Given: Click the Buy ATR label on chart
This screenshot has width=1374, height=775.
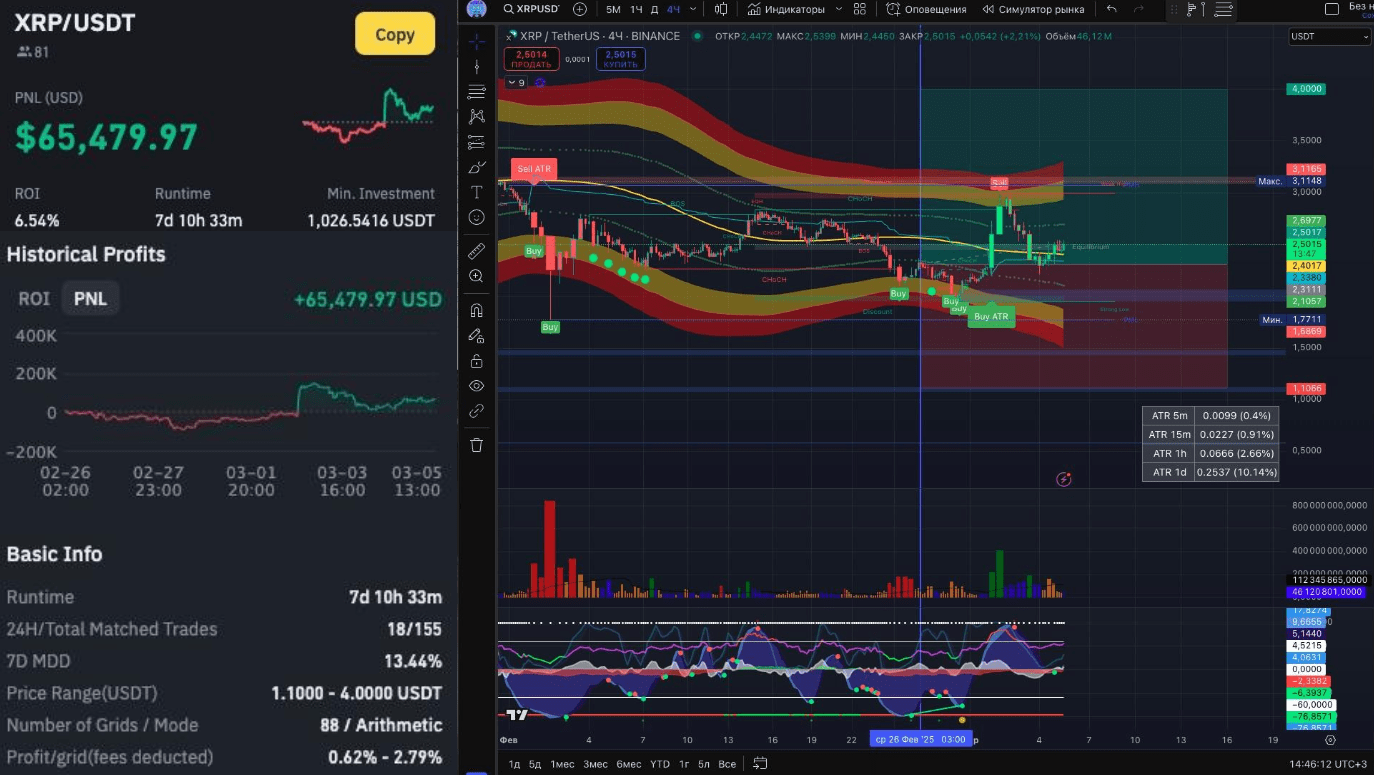Looking at the screenshot, I should click(992, 316).
